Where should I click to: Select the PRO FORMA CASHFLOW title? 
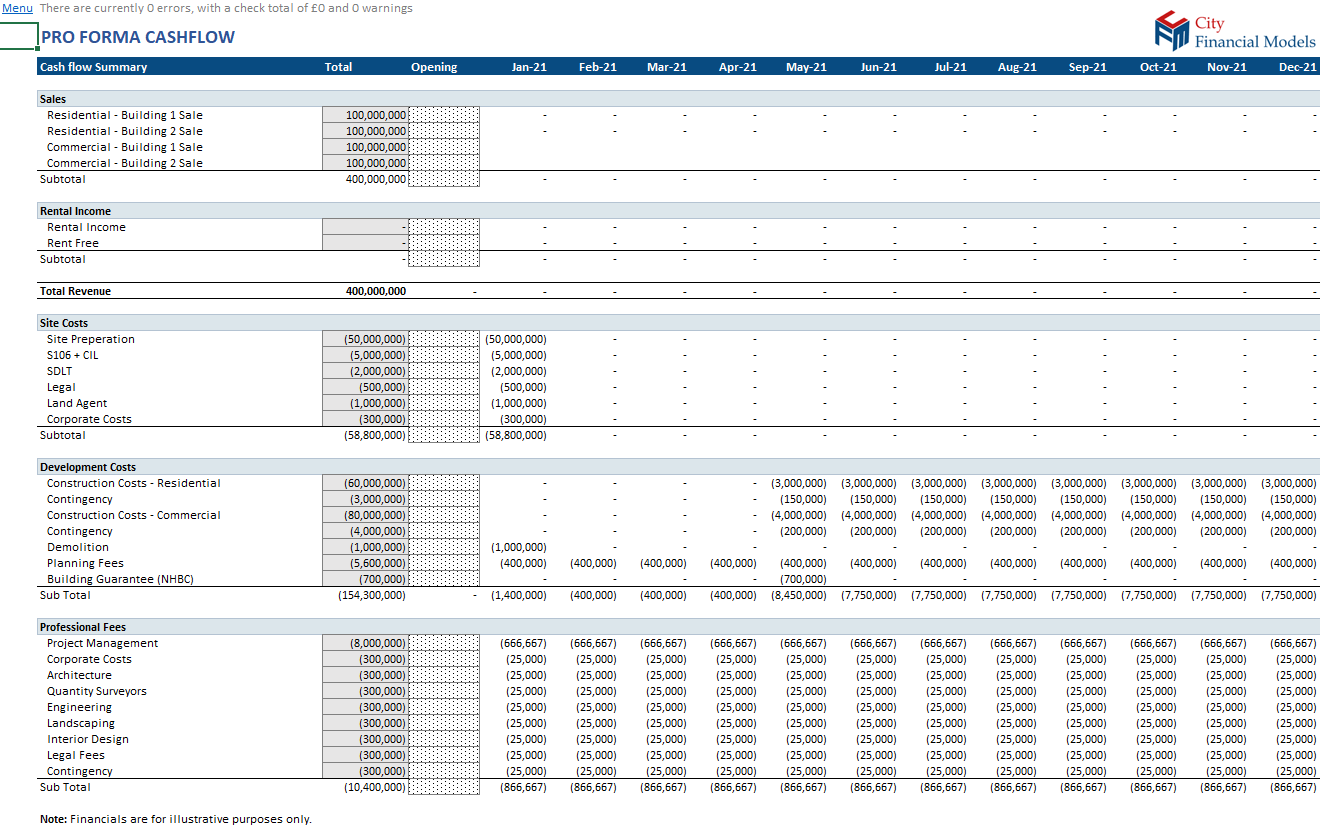pyautogui.click(x=138, y=38)
